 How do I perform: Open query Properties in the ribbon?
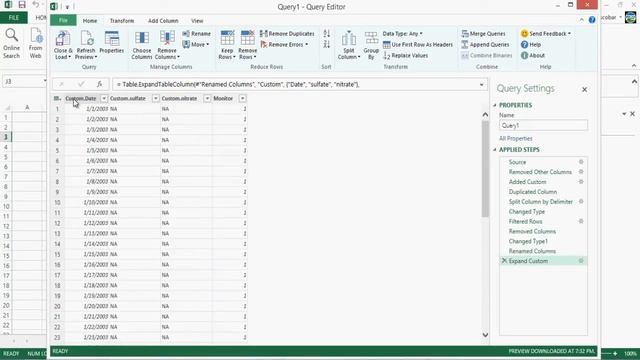[x=111, y=42]
